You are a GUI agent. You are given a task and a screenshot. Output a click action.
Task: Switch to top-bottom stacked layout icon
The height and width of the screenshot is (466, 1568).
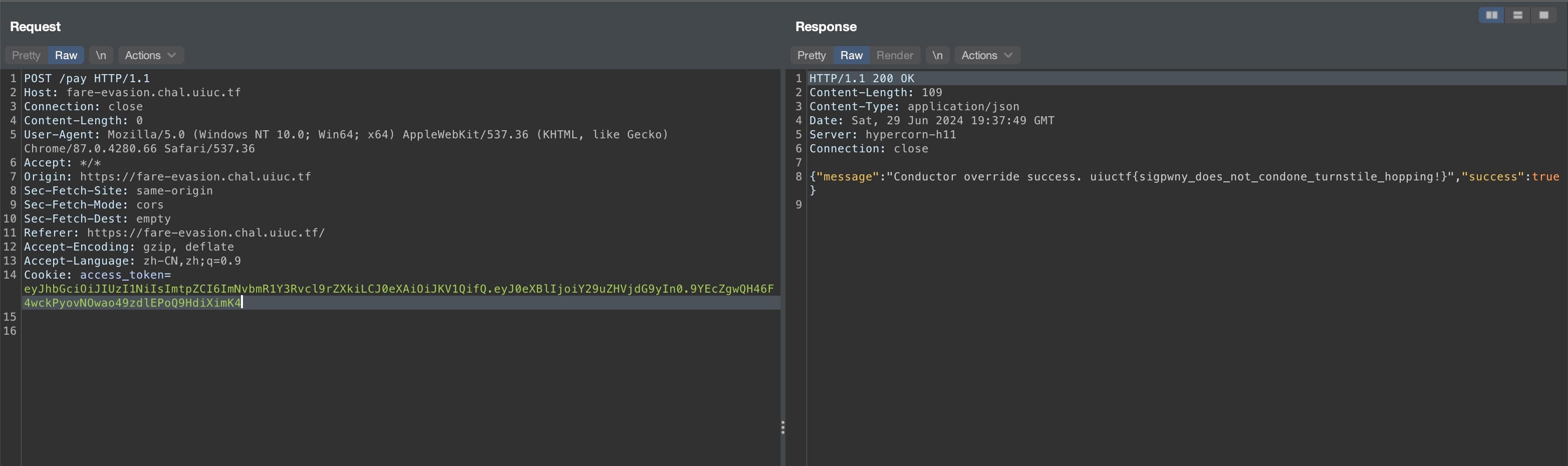(1517, 15)
